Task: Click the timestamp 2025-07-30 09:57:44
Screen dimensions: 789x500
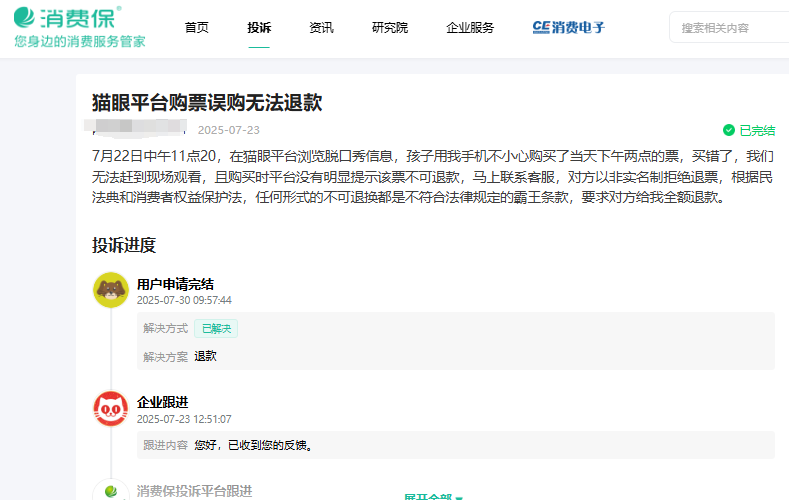Action: tap(184, 300)
